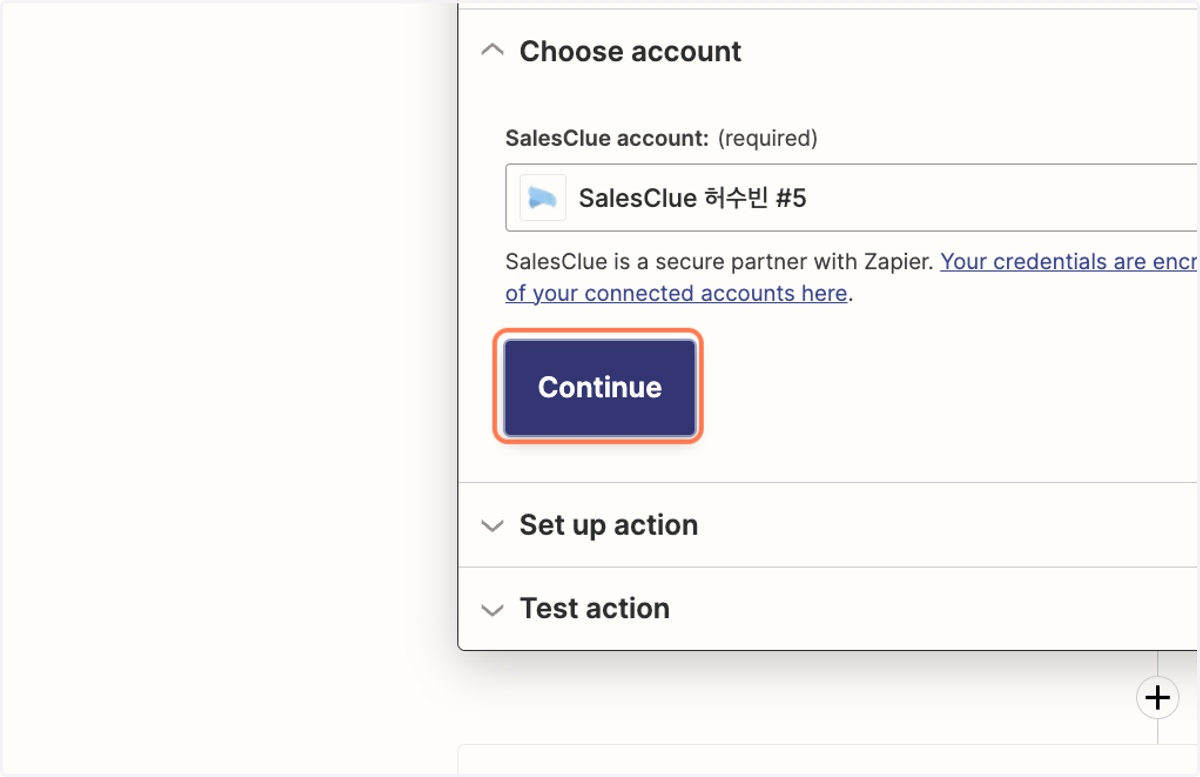Open the SalesClue 허수빈 #5 account dropdown
The height and width of the screenshot is (777, 1200).
(x=852, y=198)
